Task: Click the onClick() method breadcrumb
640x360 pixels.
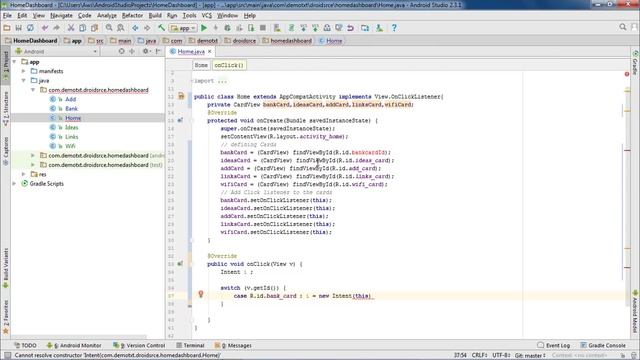Action: (229, 65)
